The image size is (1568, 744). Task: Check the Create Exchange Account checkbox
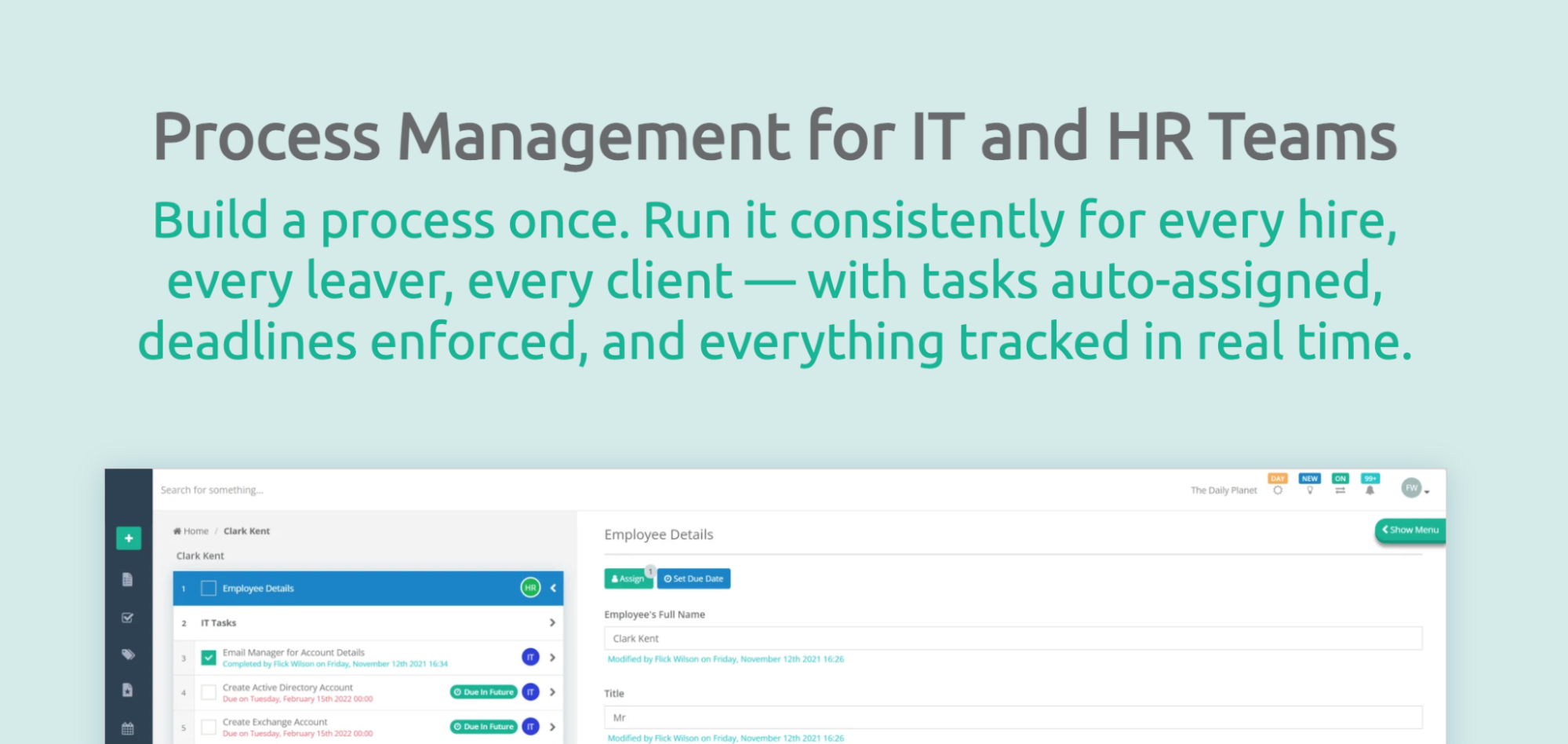pyautogui.click(x=209, y=727)
